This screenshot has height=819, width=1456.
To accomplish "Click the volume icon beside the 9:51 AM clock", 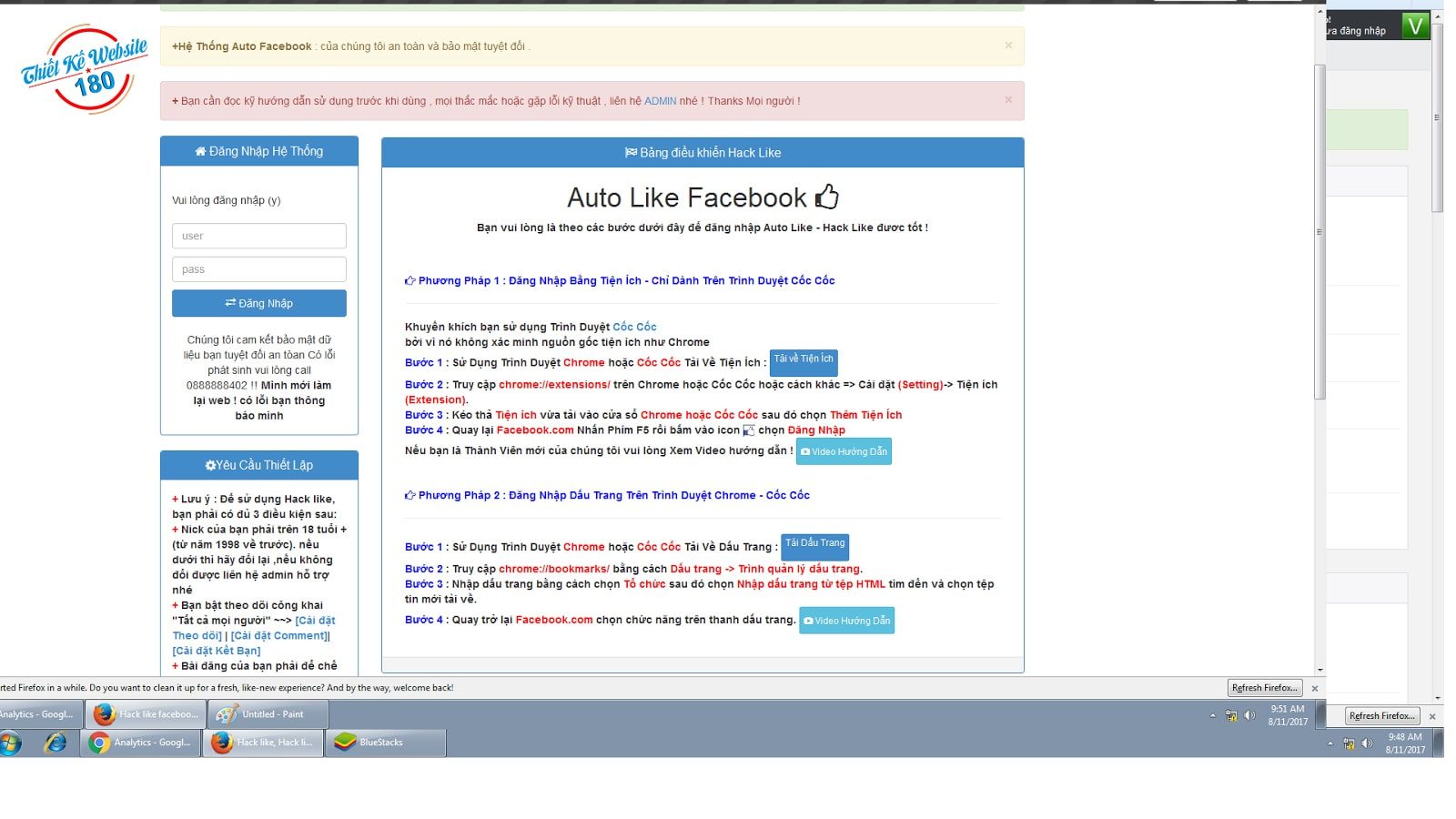I will point(1249,716).
